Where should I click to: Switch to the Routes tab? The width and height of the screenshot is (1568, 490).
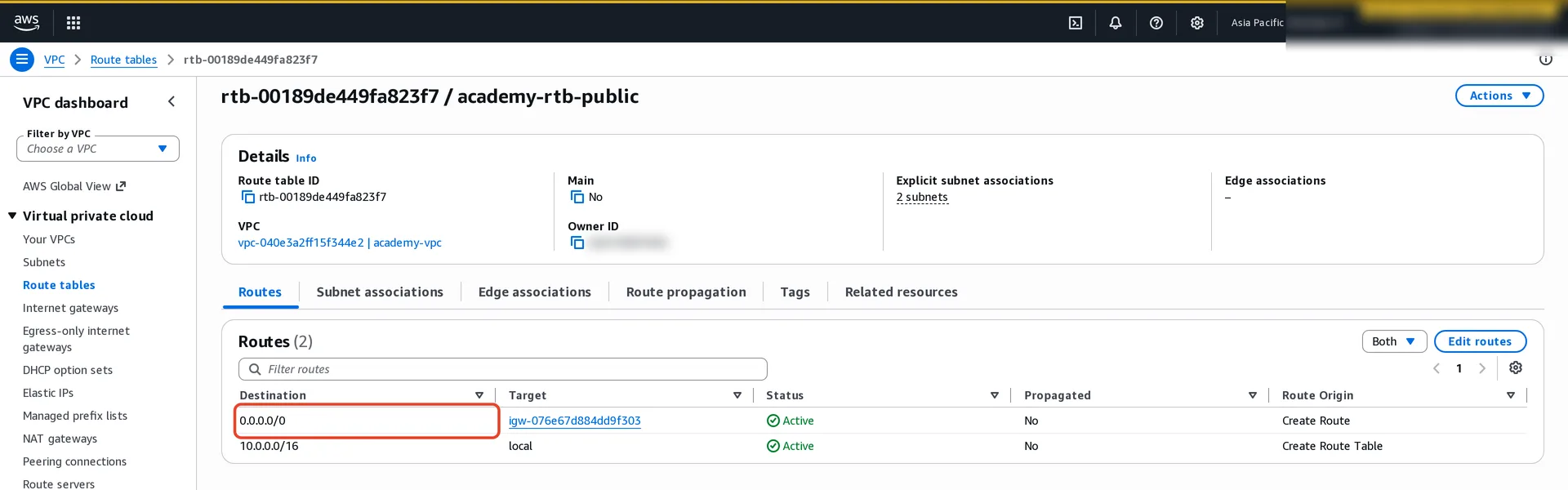[x=260, y=292]
